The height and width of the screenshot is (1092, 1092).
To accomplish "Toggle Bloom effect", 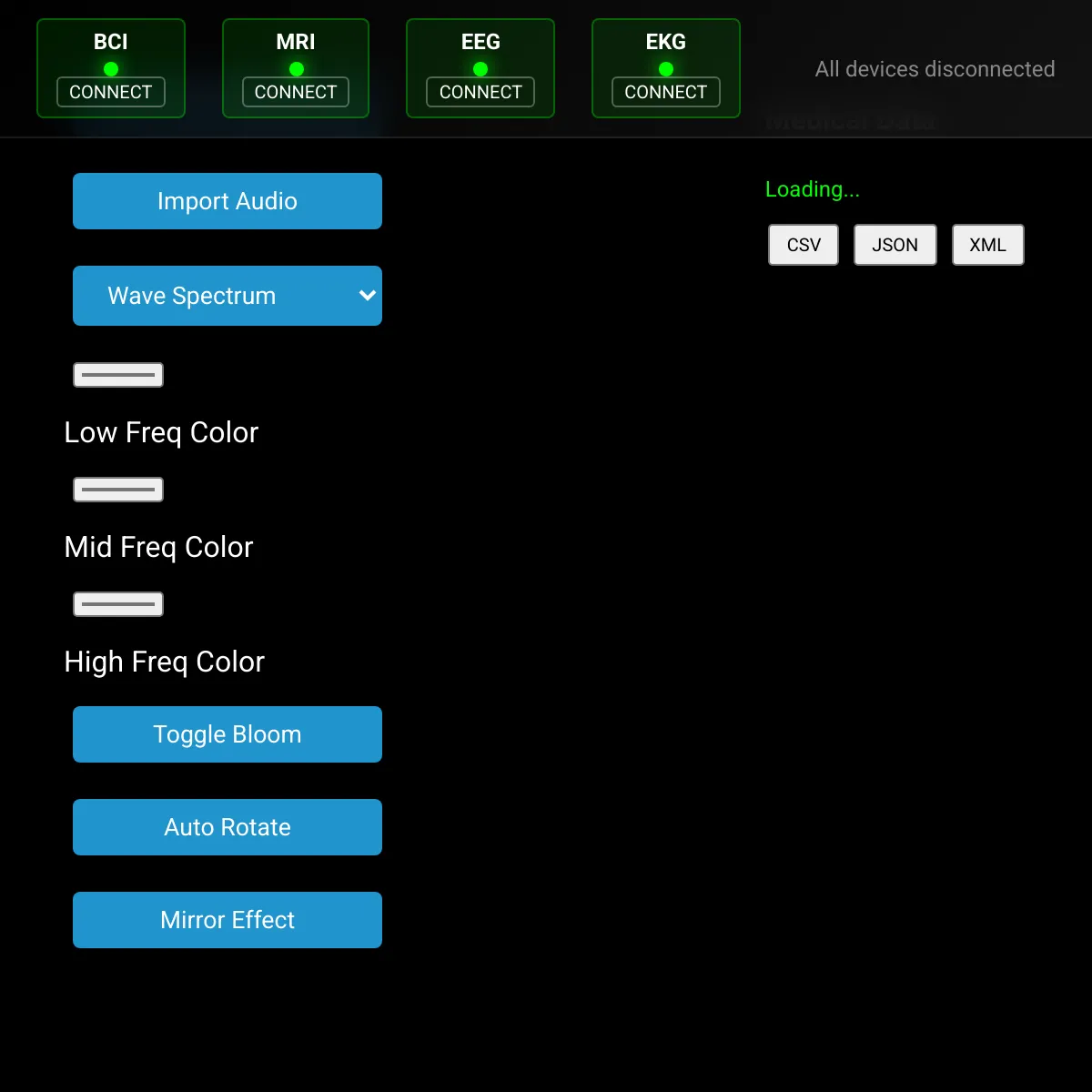I will pyautogui.click(x=227, y=734).
